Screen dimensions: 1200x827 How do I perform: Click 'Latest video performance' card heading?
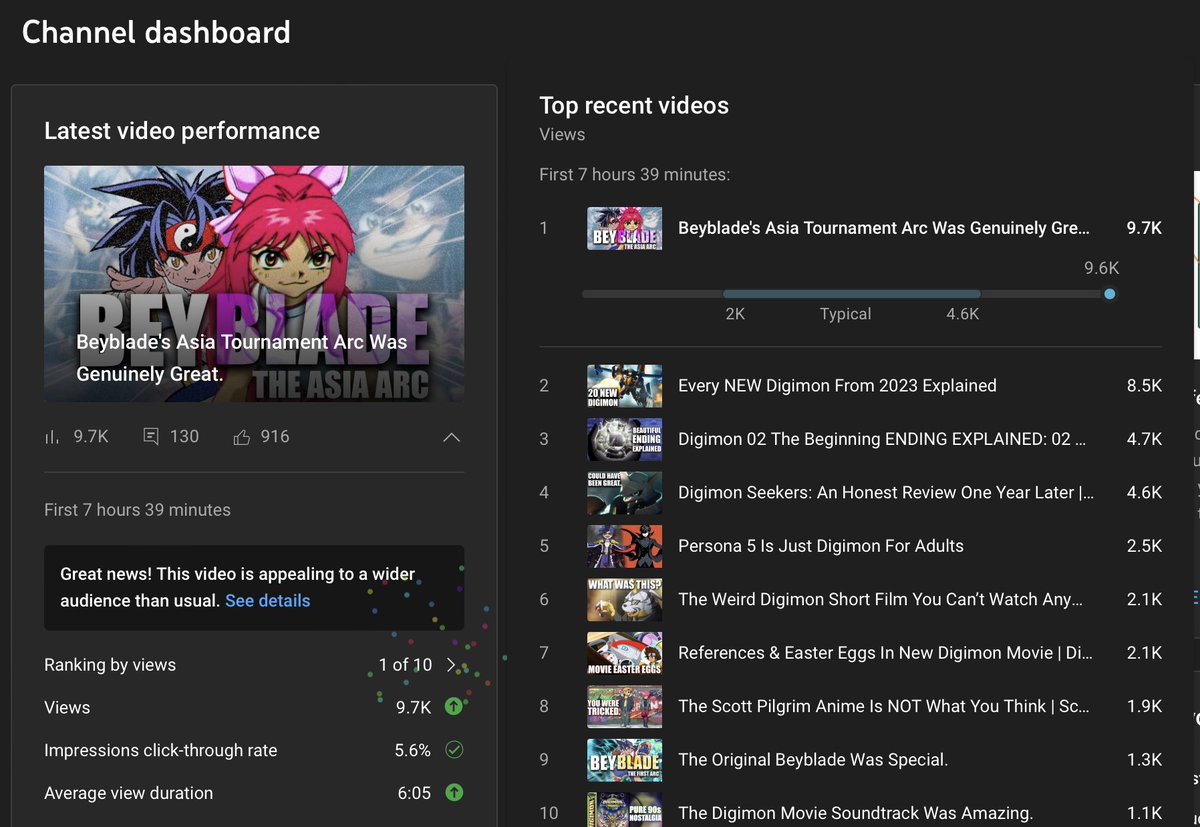(182, 131)
